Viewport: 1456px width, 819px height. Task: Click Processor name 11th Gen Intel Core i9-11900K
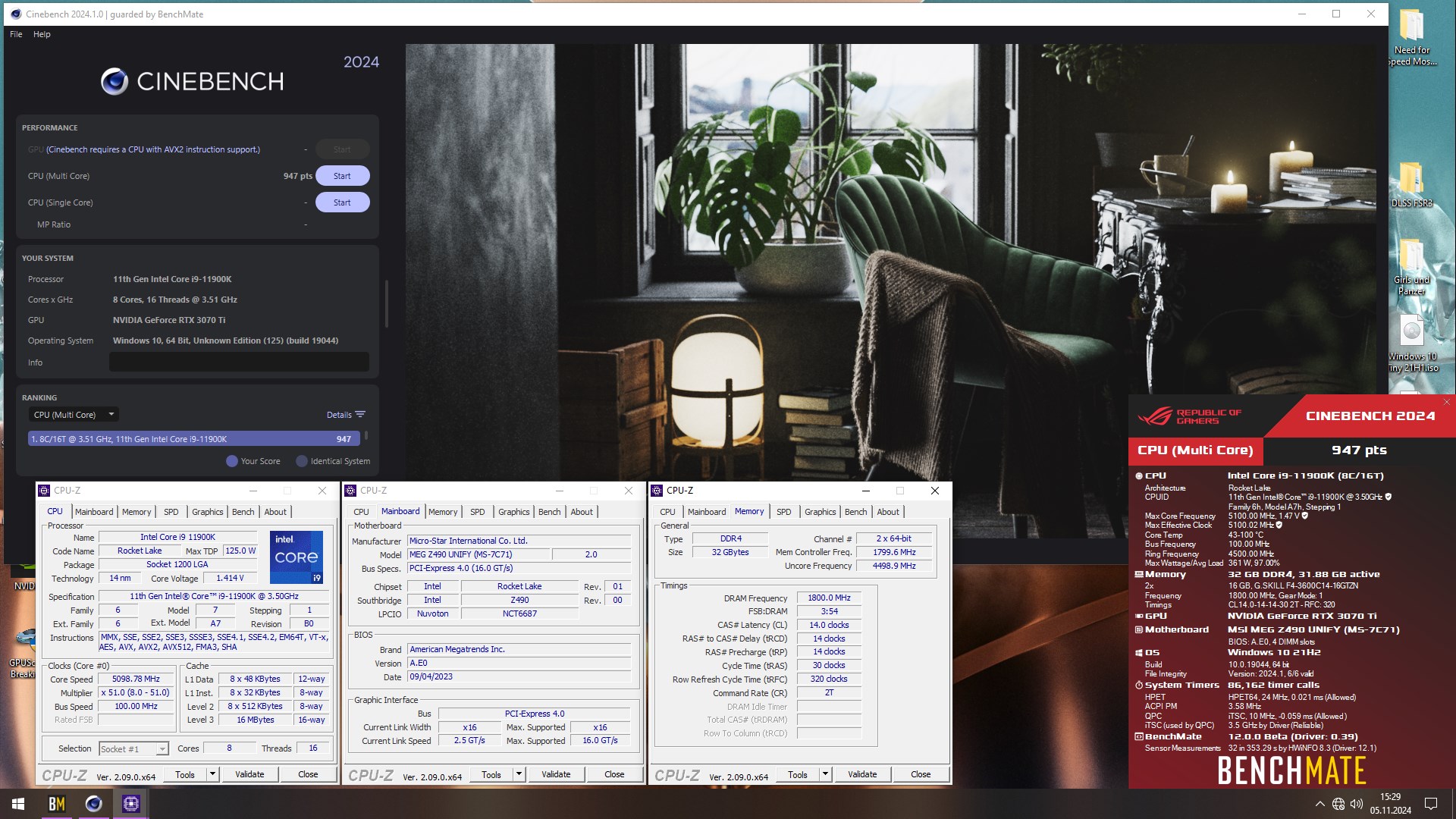(x=172, y=279)
